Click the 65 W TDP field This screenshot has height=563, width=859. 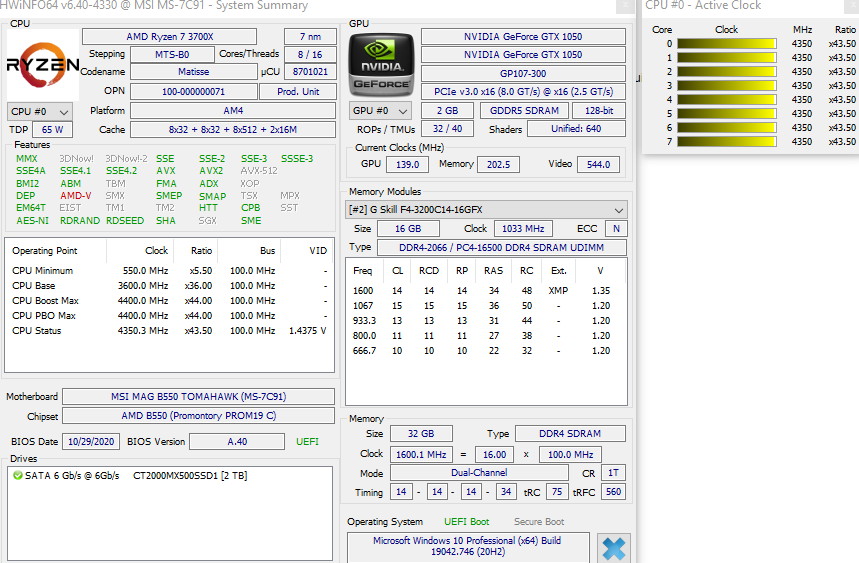point(53,130)
